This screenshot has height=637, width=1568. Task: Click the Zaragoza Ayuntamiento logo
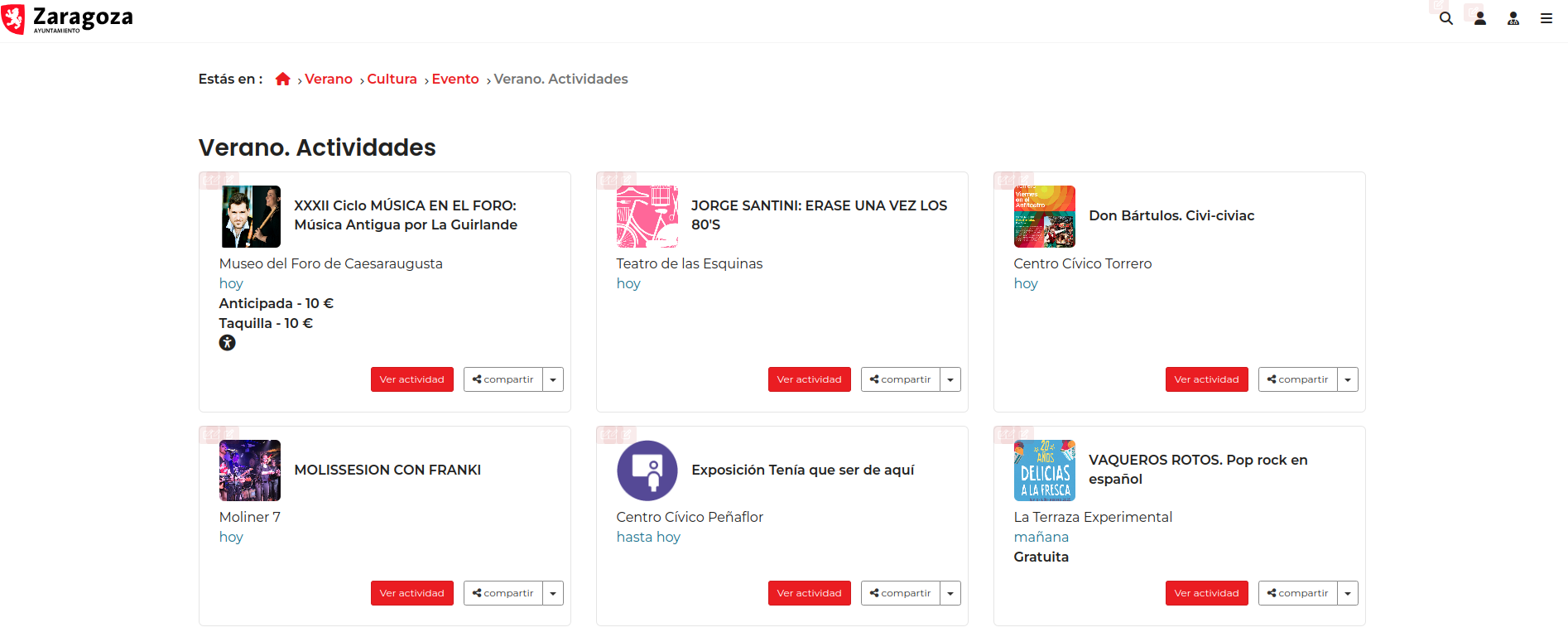click(x=68, y=19)
